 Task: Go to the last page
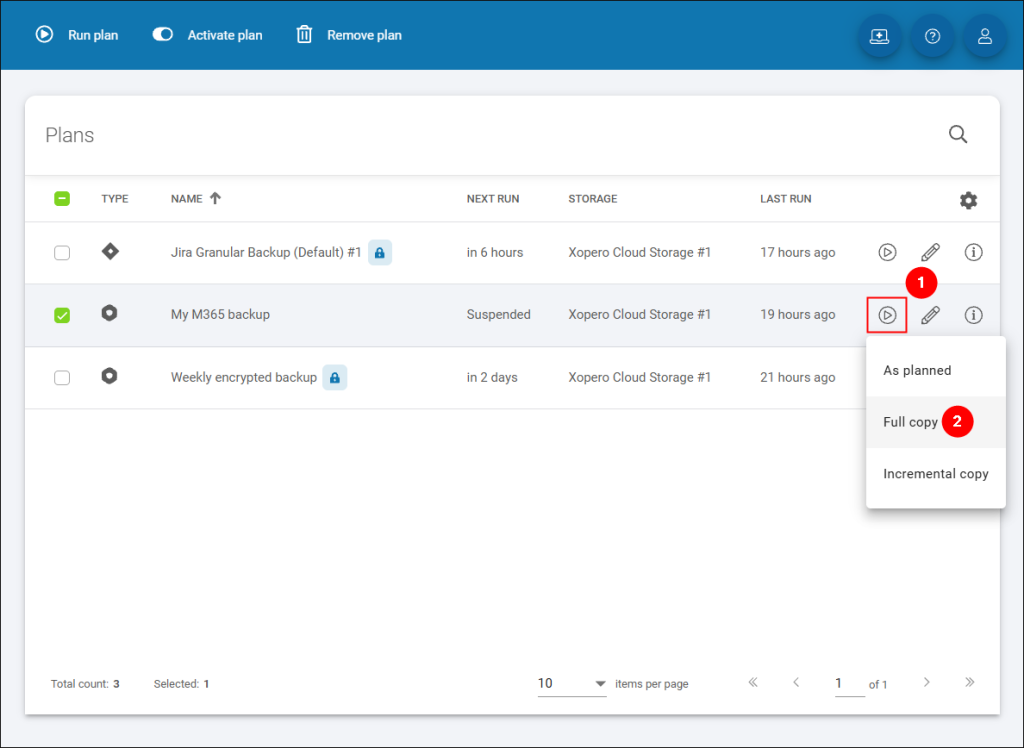point(969,682)
